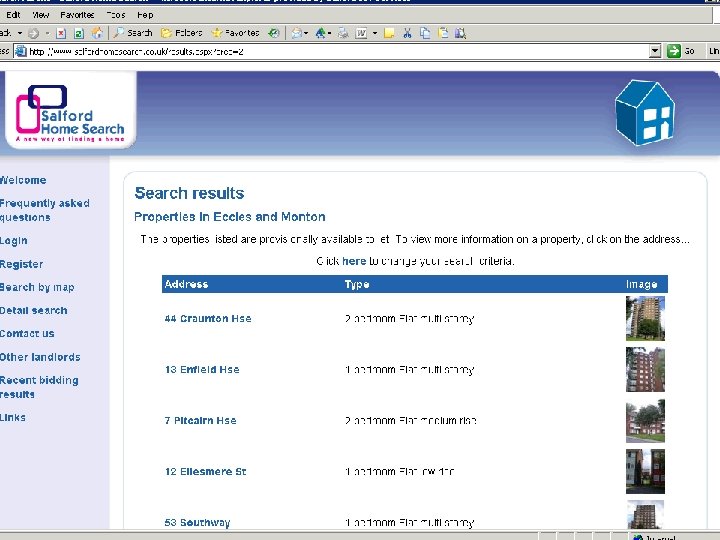Click the Search by map sidebar link
The image size is (720, 540).
coord(37,287)
